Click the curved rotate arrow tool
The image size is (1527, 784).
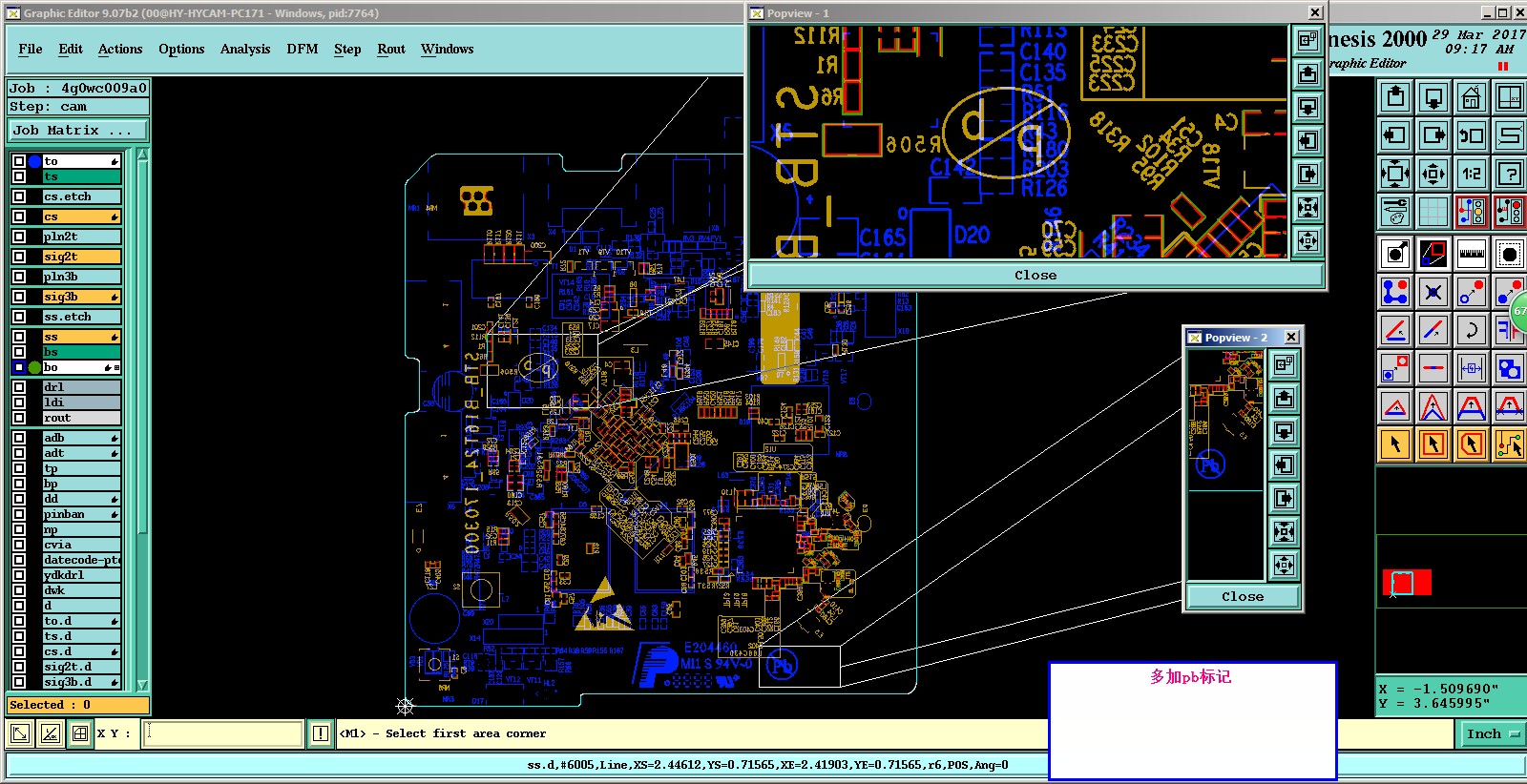click(x=1471, y=330)
